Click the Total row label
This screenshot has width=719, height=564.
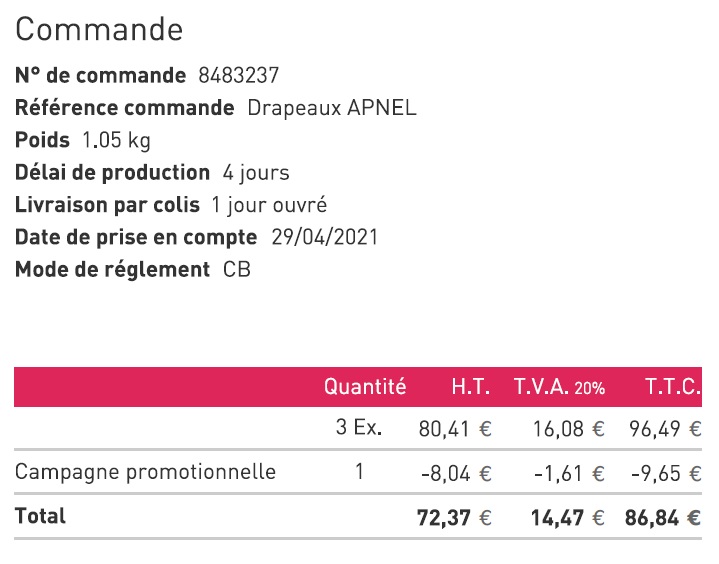pyautogui.click(x=40, y=517)
